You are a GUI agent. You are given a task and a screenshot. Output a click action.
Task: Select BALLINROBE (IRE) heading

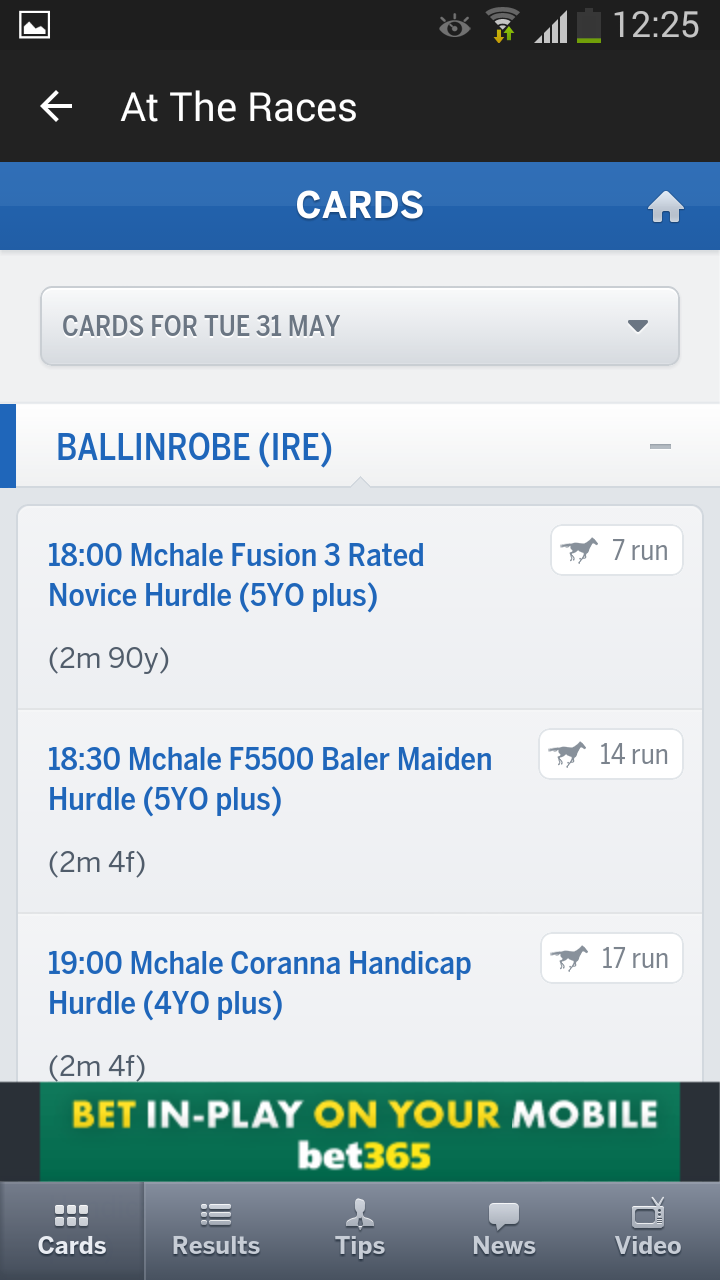click(195, 446)
